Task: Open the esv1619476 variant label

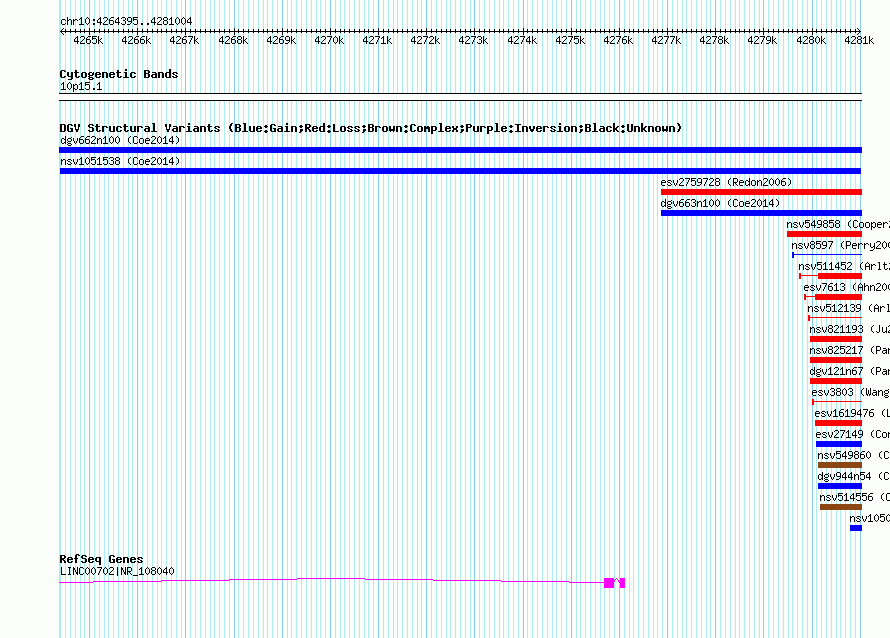Action: click(851, 413)
